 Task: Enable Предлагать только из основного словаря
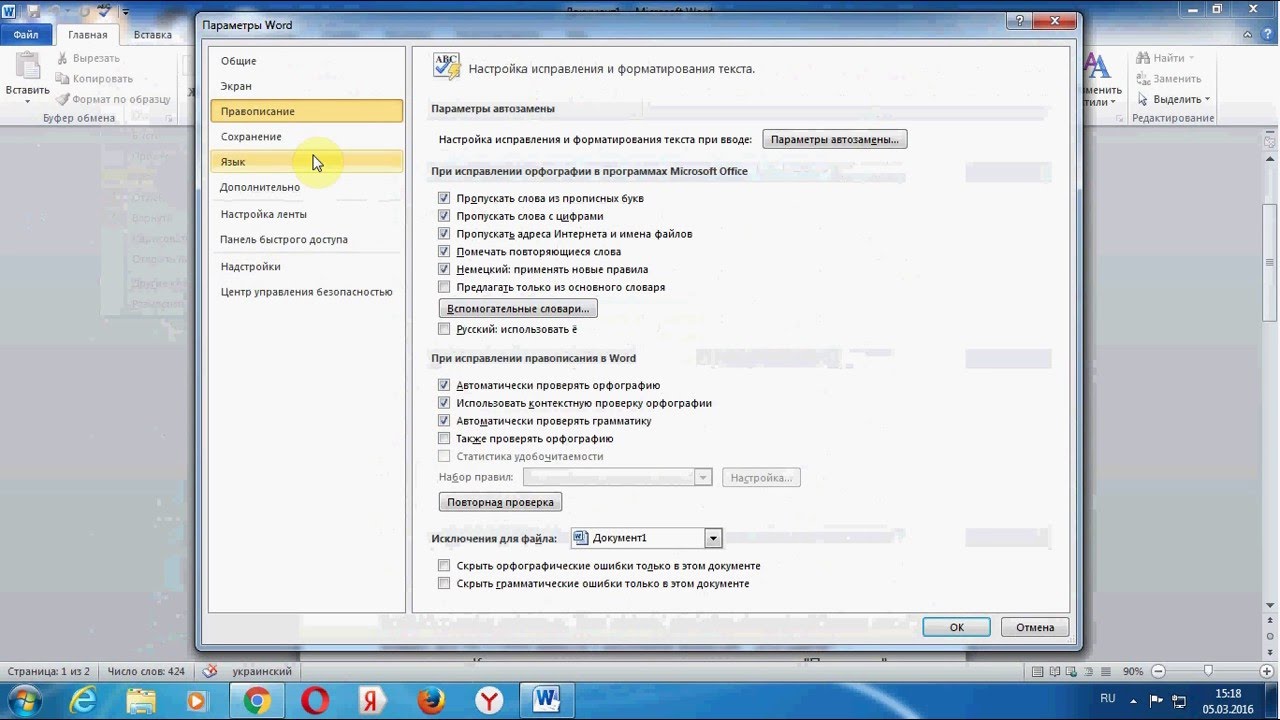pos(444,287)
